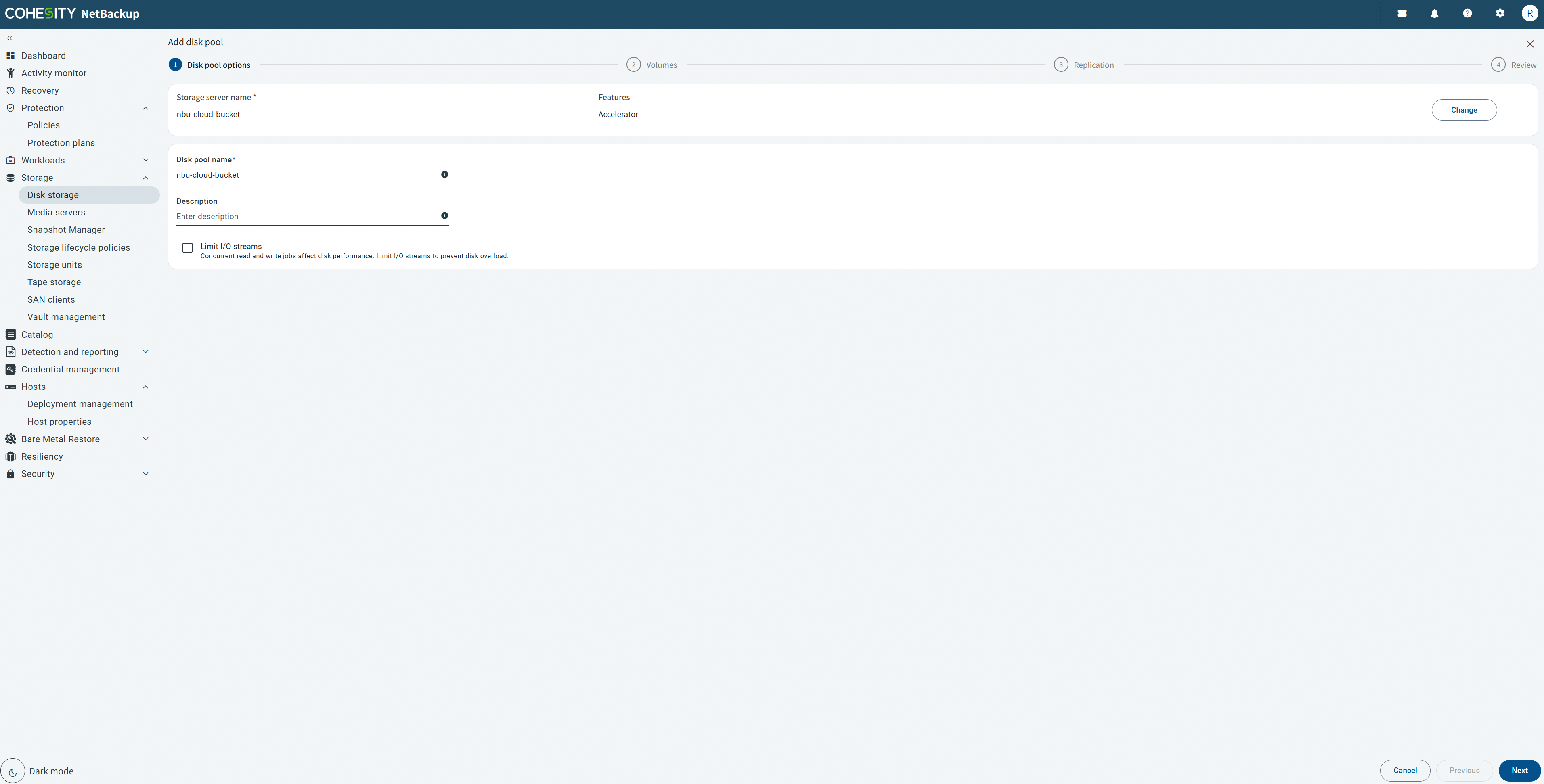Close the Add disk pool wizard

pyautogui.click(x=1529, y=44)
